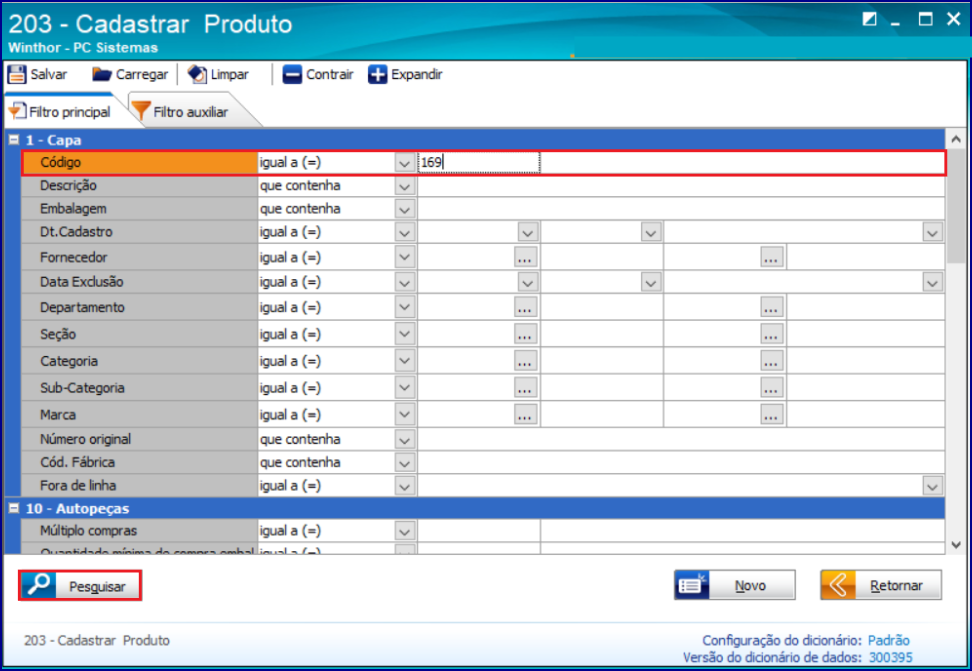
Task: Open second lookup button in Marca row
Action: point(771,415)
